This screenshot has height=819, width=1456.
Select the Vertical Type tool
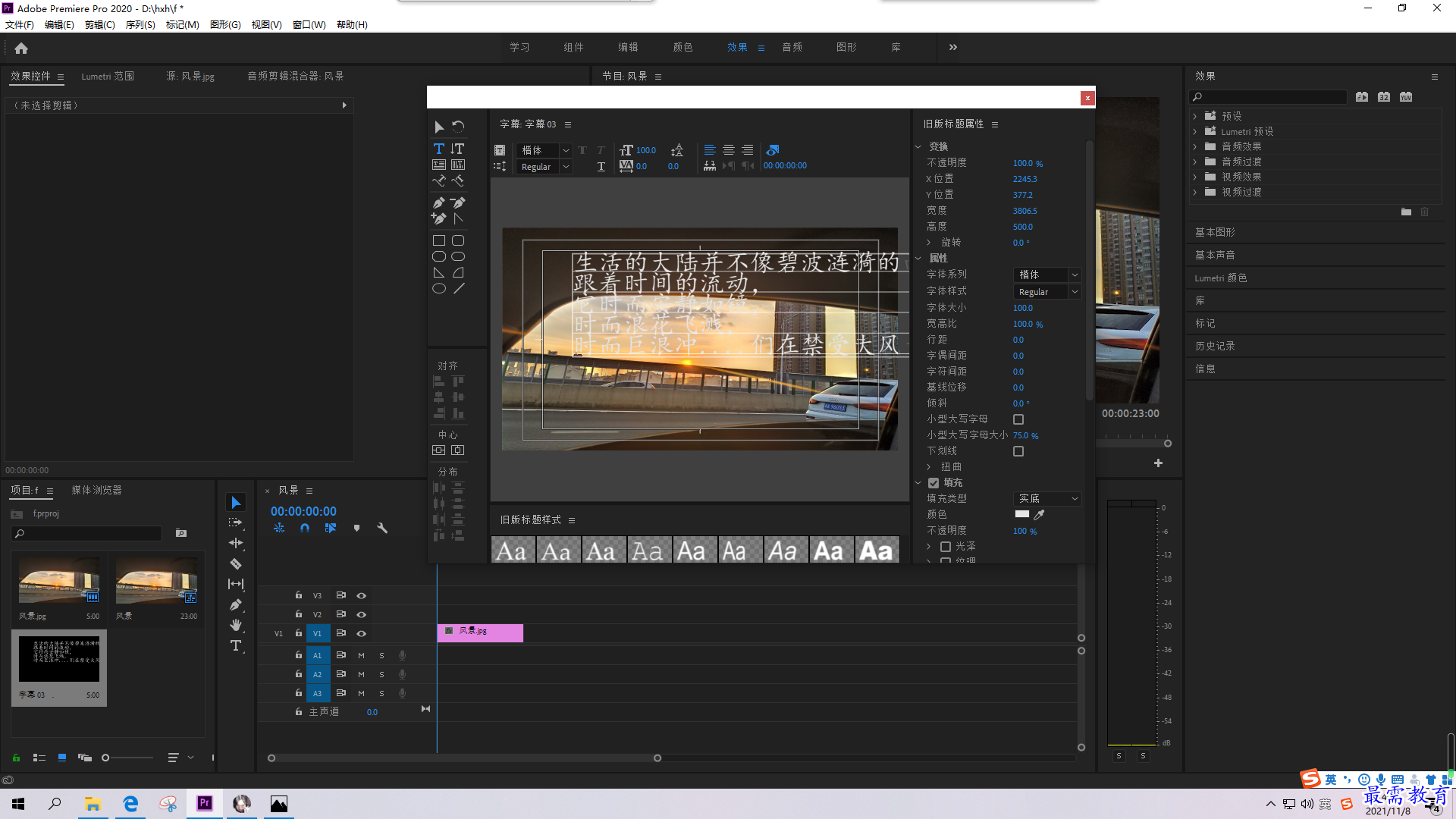457,149
